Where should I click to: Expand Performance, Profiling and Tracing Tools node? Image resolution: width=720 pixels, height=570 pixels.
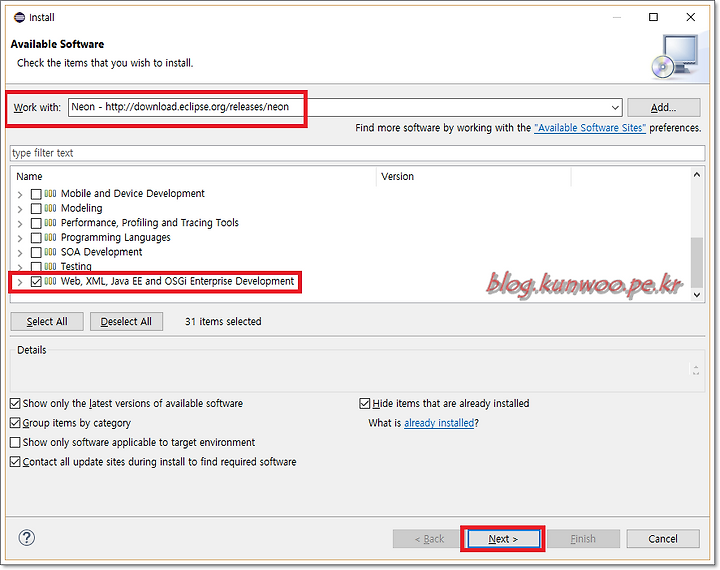pyautogui.click(x=20, y=224)
